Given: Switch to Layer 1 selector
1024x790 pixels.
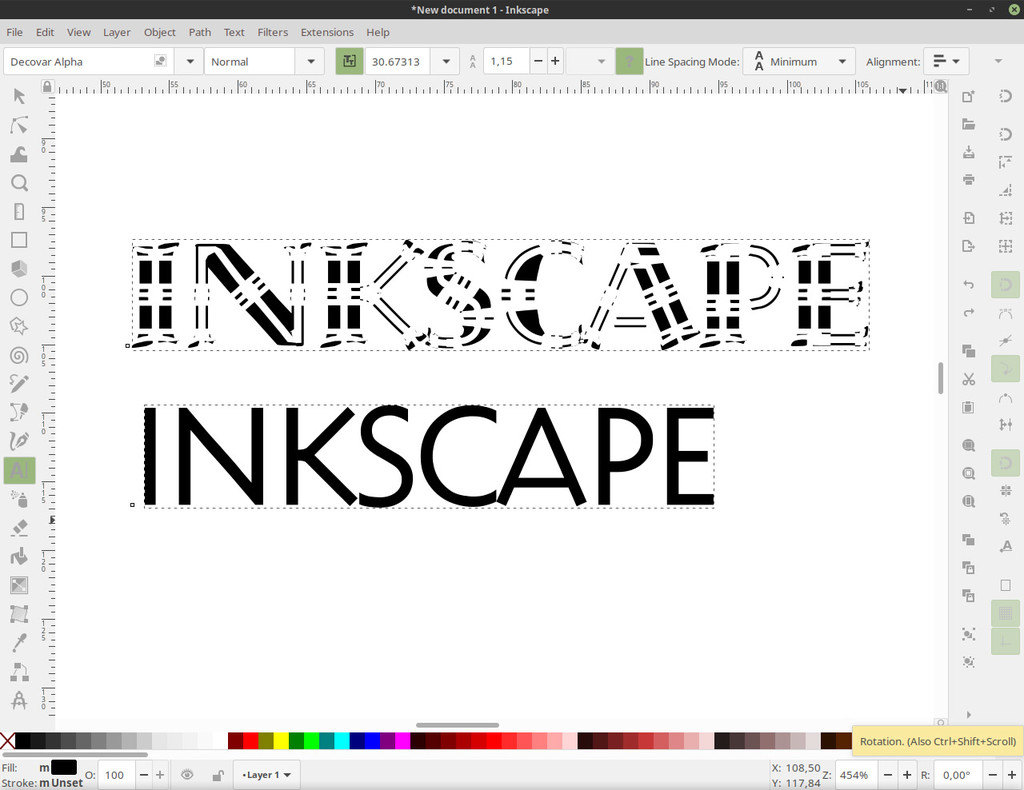Looking at the screenshot, I should (x=265, y=774).
